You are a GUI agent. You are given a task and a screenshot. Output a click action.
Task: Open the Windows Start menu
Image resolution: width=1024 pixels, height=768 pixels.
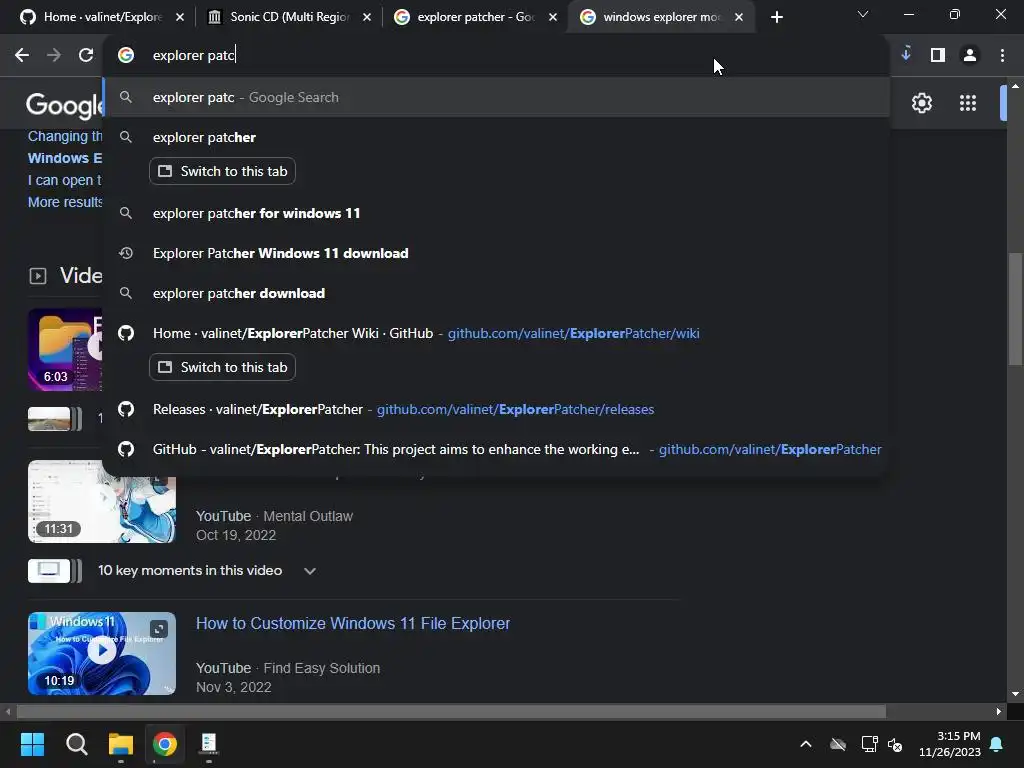[32, 744]
